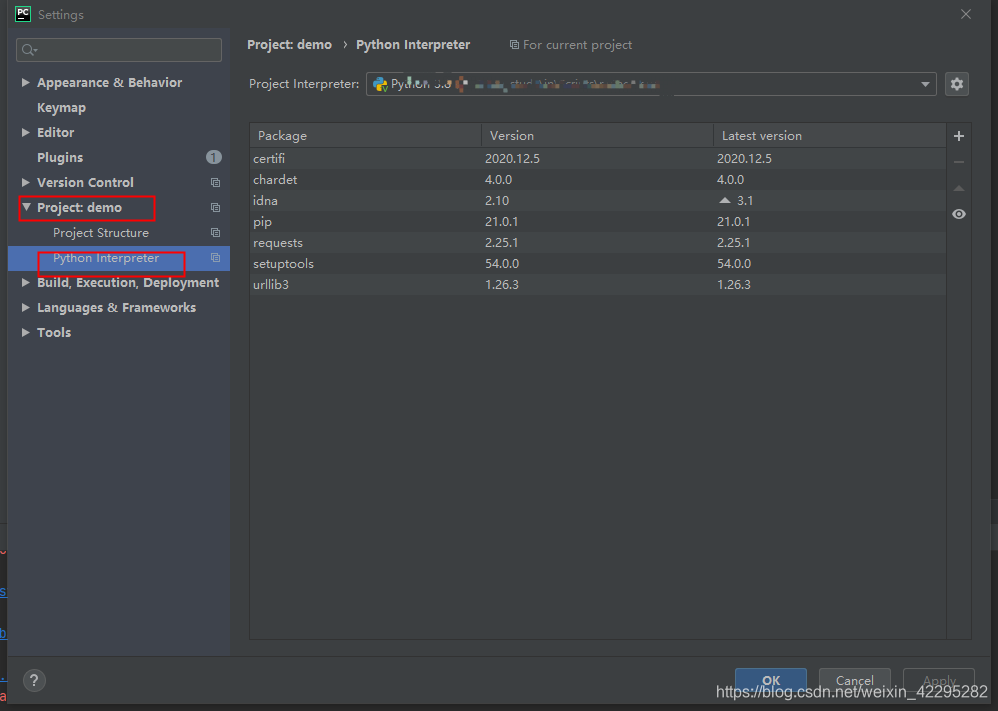Select the chardet package row

598,180
